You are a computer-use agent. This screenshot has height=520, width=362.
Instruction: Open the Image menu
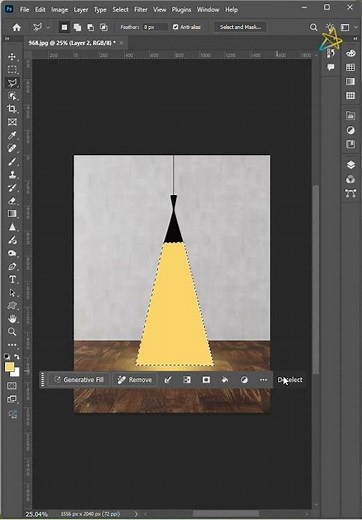(59, 10)
